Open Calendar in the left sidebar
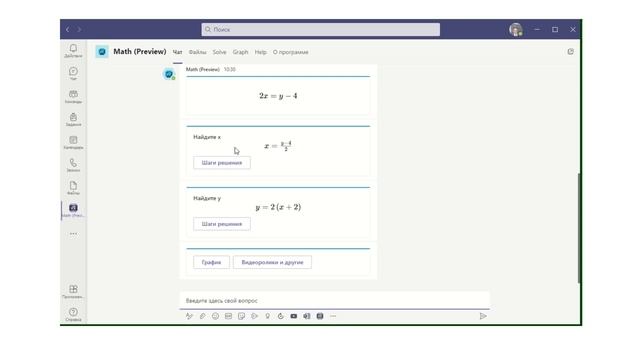Image resolution: width=640 pixels, height=360 pixels. (x=73, y=142)
